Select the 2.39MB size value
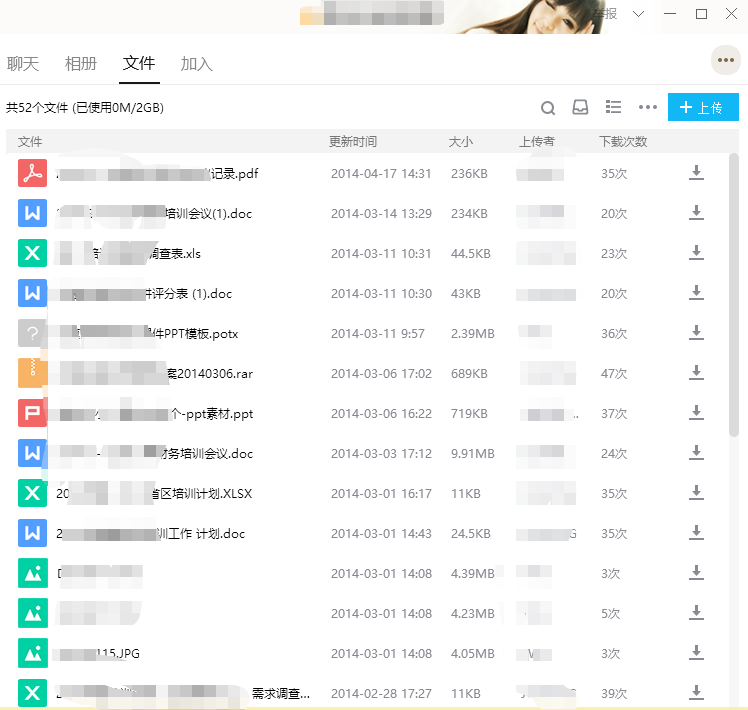Viewport: 748px width, 710px height. (x=473, y=334)
